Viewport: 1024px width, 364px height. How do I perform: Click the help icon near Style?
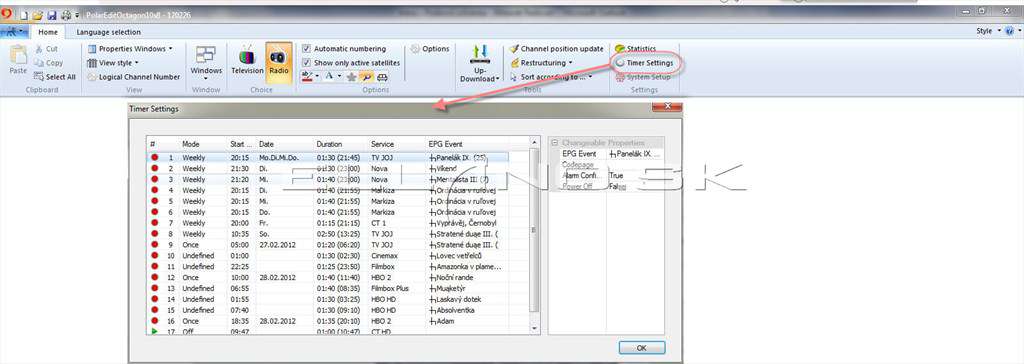pyautogui.click(x=1010, y=31)
